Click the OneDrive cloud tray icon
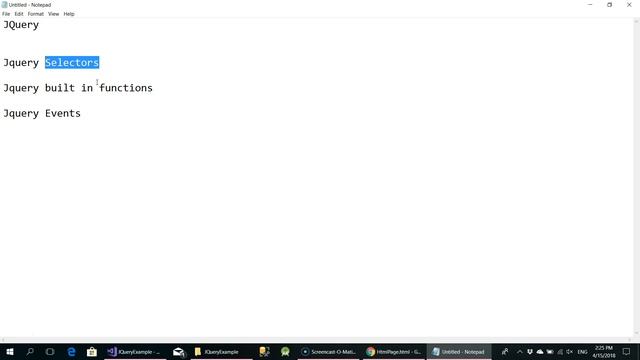Viewport: 640px width, 360px height. point(540,352)
